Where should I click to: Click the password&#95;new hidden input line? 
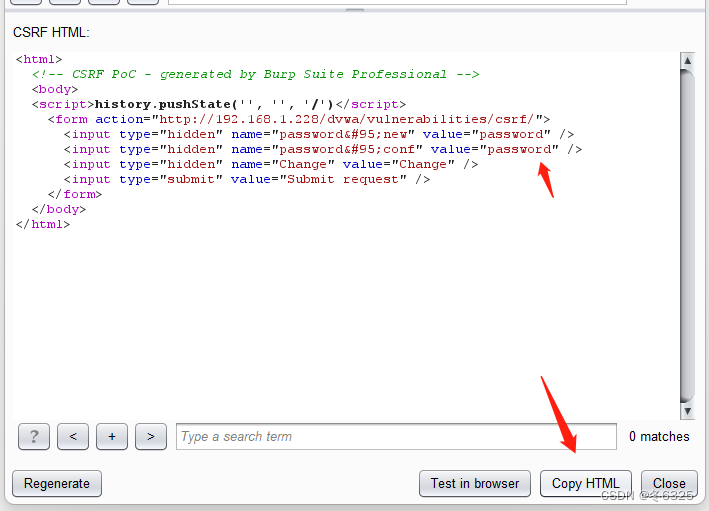pyautogui.click(x=319, y=134)
